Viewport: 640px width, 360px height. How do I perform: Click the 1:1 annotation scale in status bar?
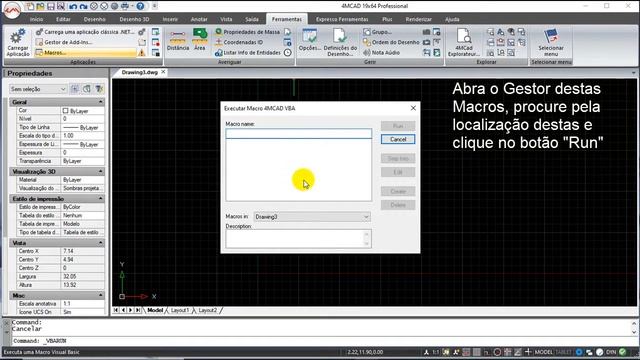(x=436, y=352)
